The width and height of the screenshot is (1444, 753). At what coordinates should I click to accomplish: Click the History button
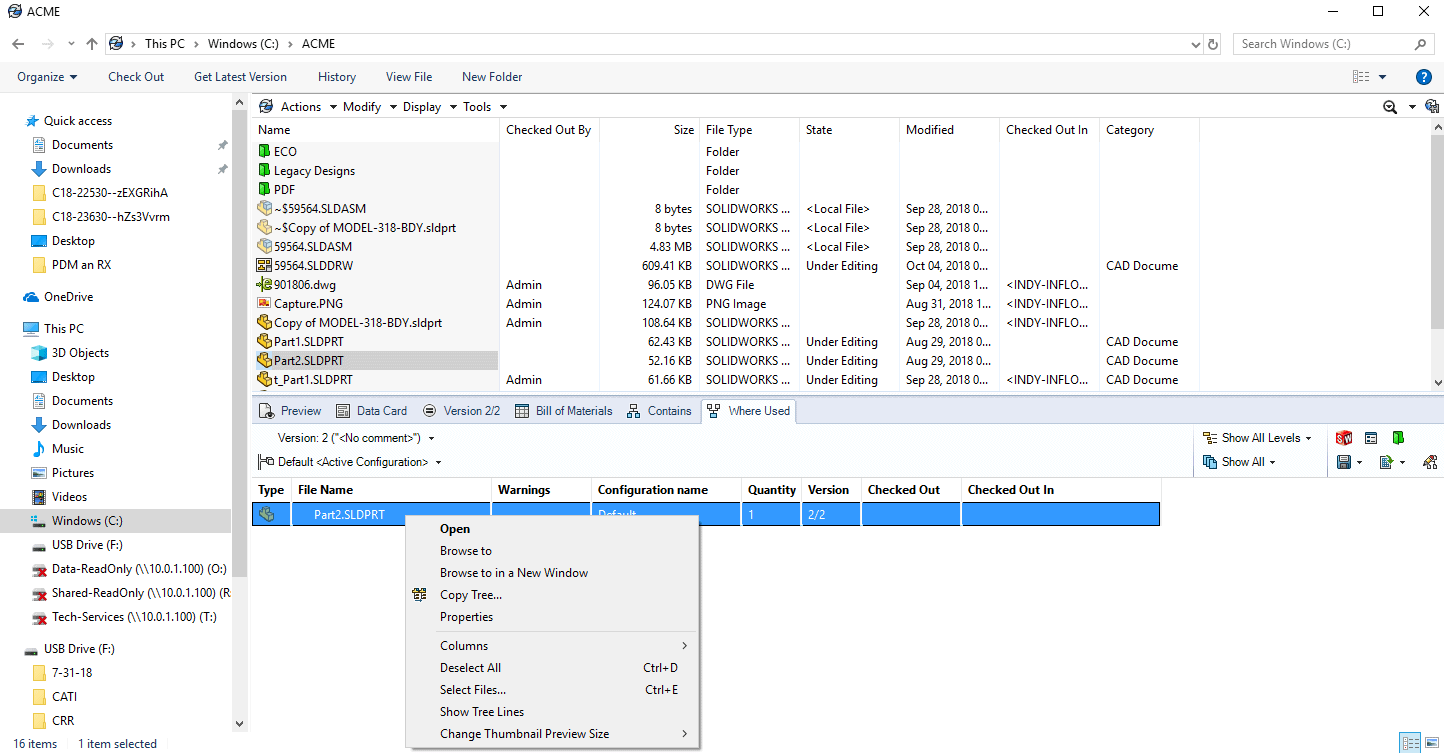pos(337,77)
